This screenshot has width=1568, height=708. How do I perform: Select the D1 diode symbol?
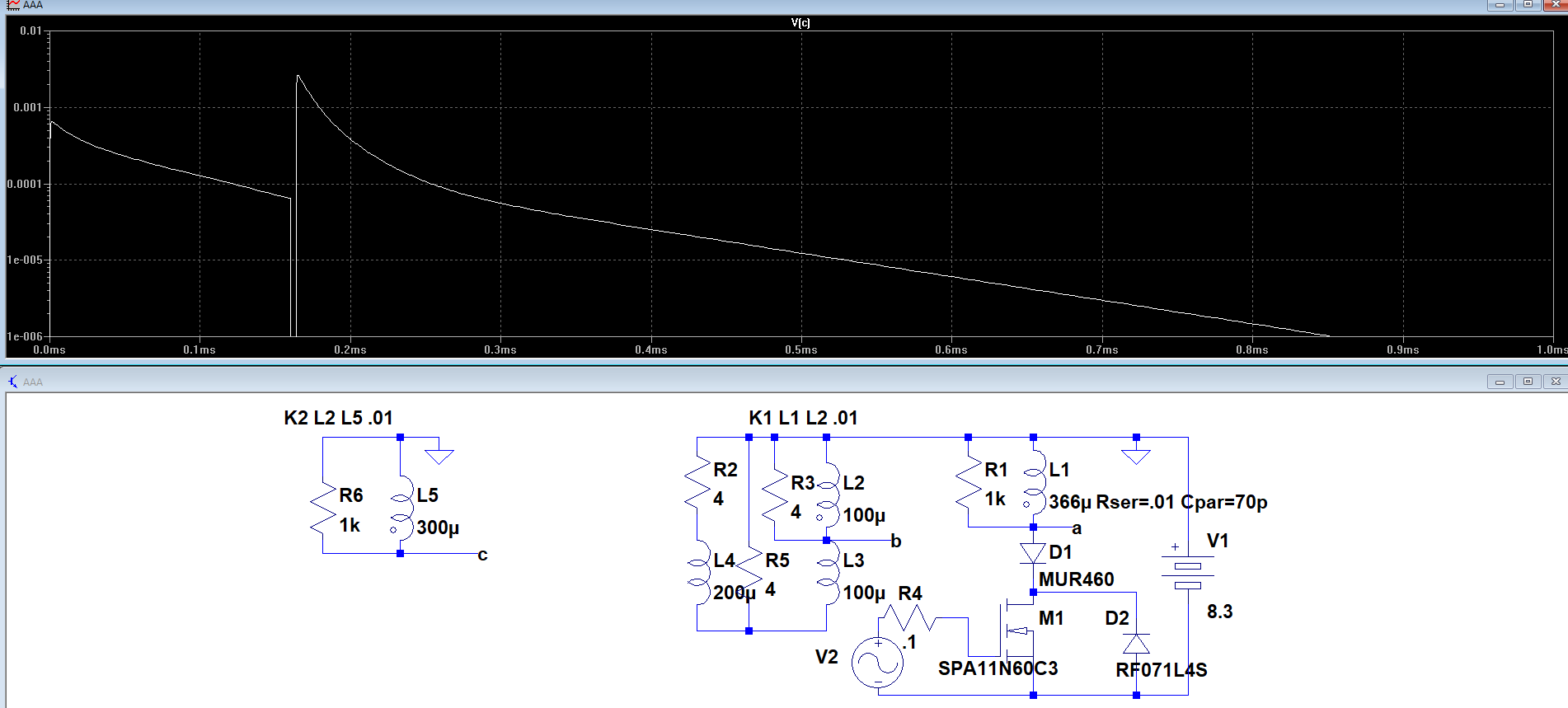click(1033, 553)
